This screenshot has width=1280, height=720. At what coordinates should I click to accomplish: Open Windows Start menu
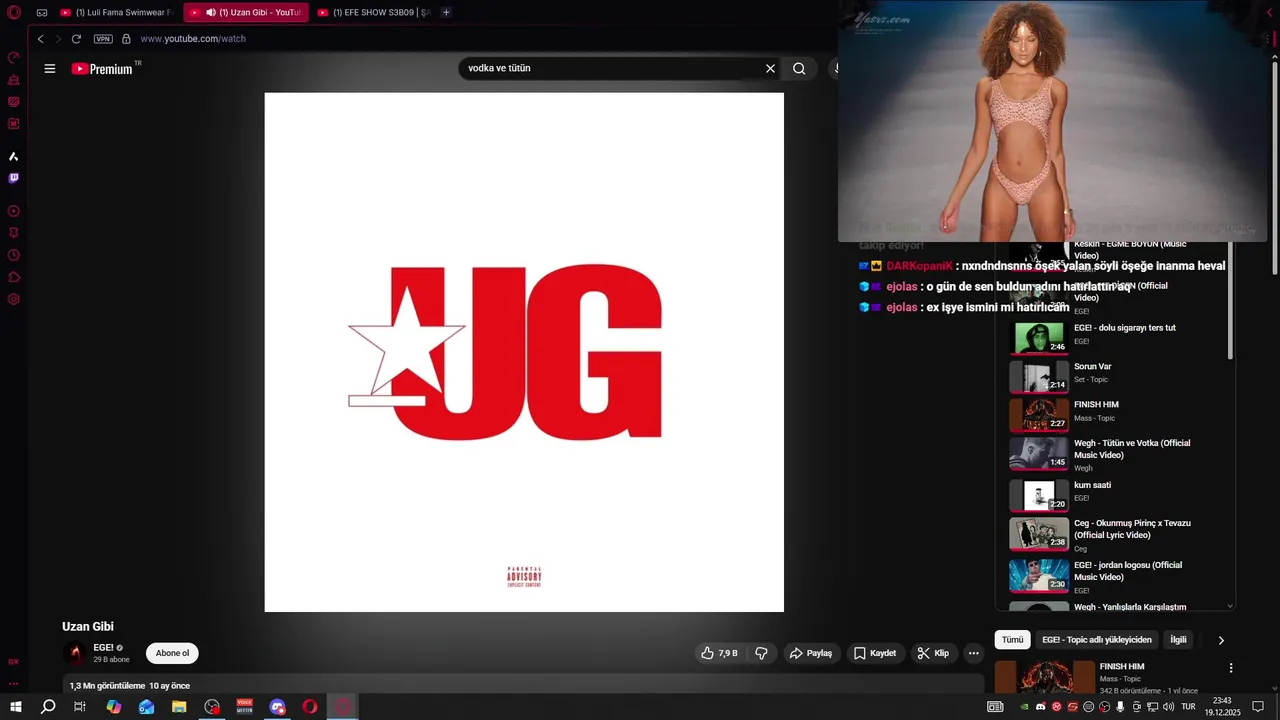16,707
